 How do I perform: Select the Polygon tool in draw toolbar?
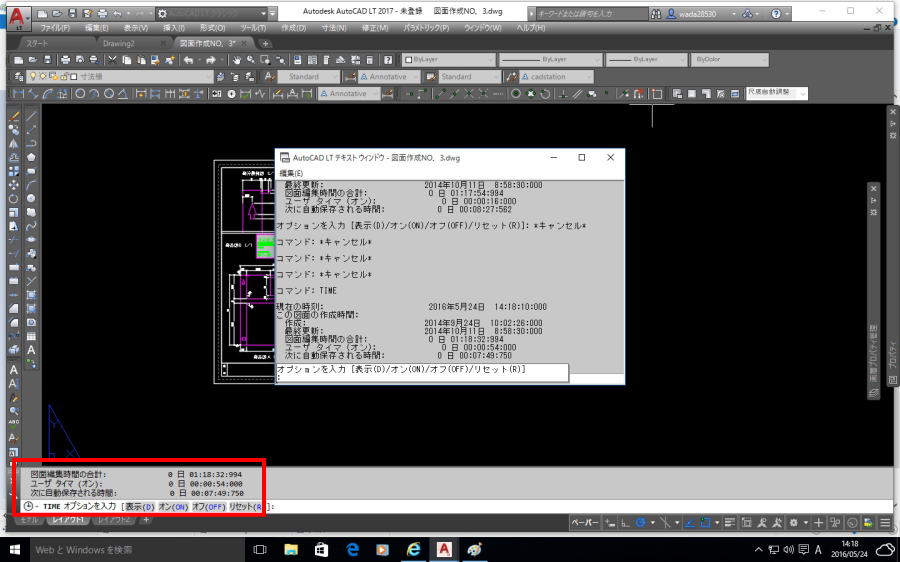click(32, 157)
